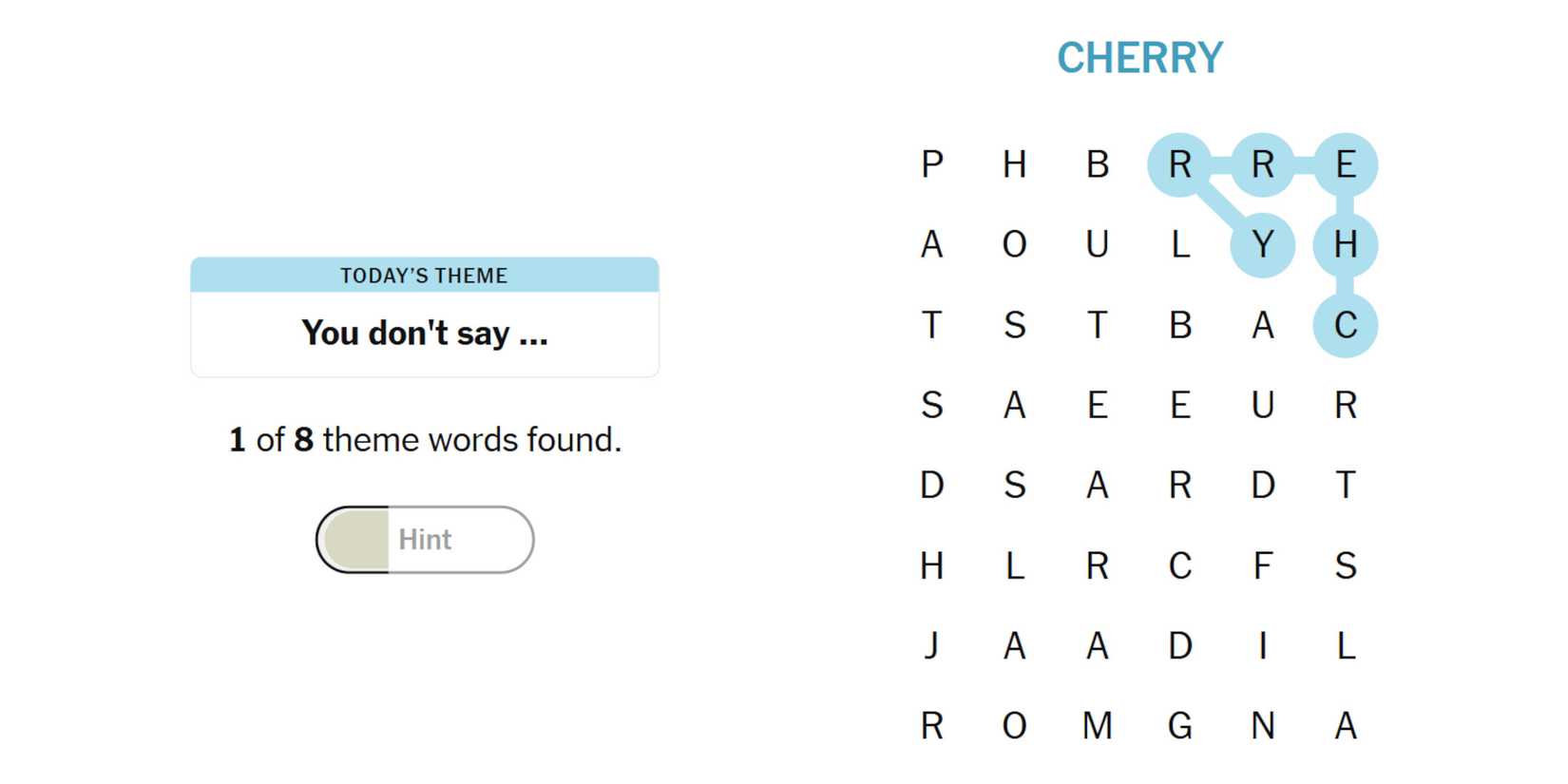Select the letter I tile
The image size is (1568, 784).
tap(1263, 646)
